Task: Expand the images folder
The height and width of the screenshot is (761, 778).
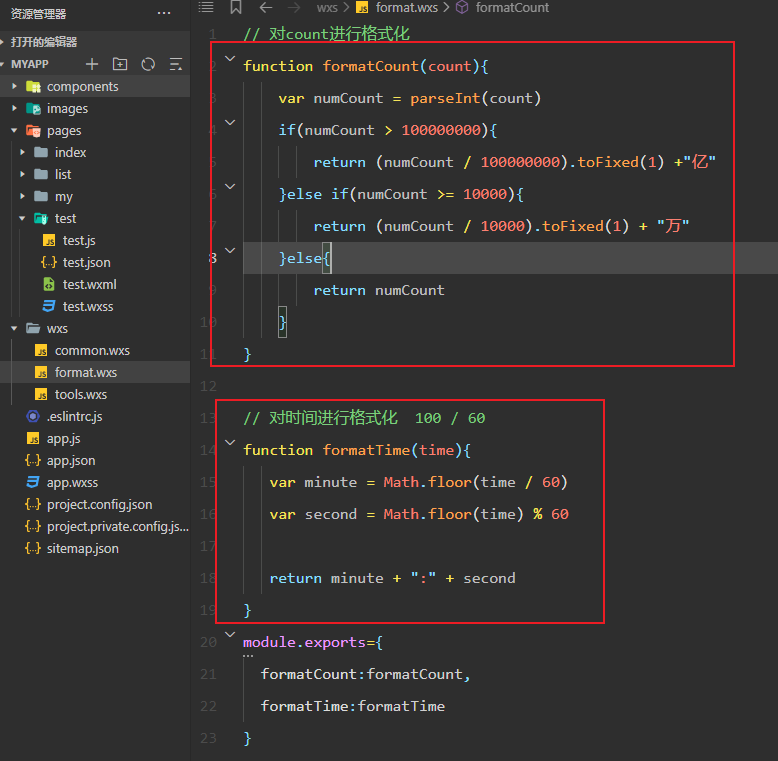Action: coord(14,108)
